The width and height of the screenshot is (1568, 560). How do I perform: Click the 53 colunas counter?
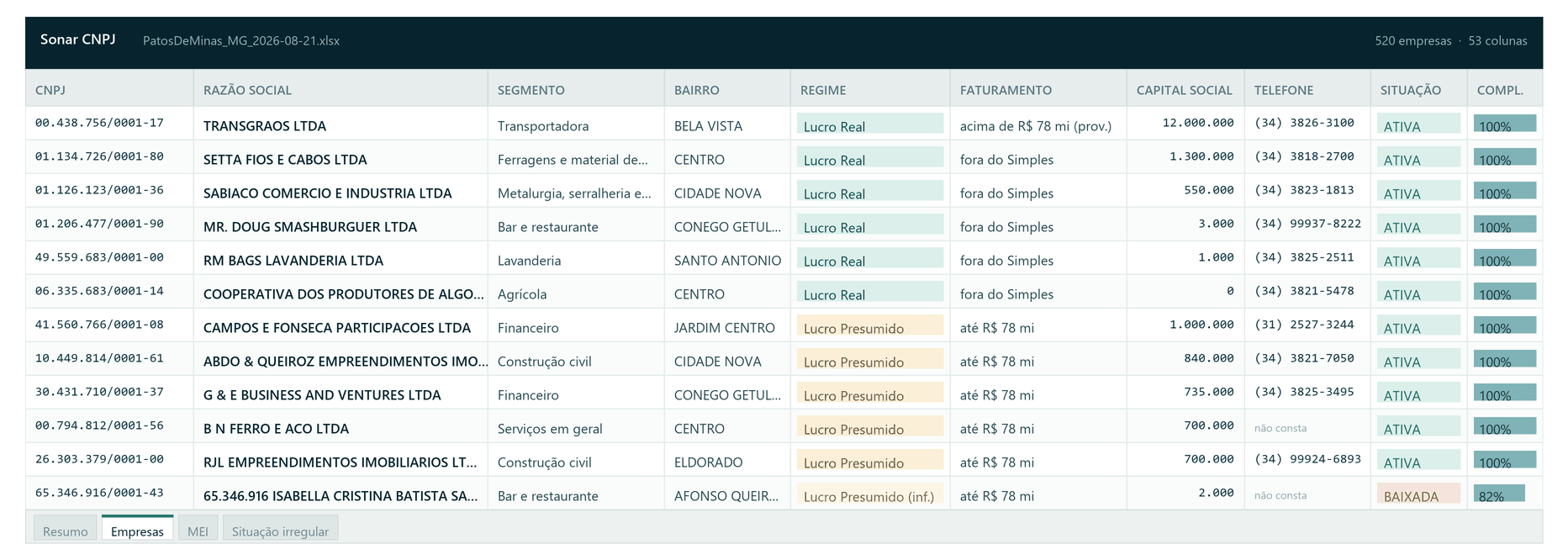tap(1498, 40)
